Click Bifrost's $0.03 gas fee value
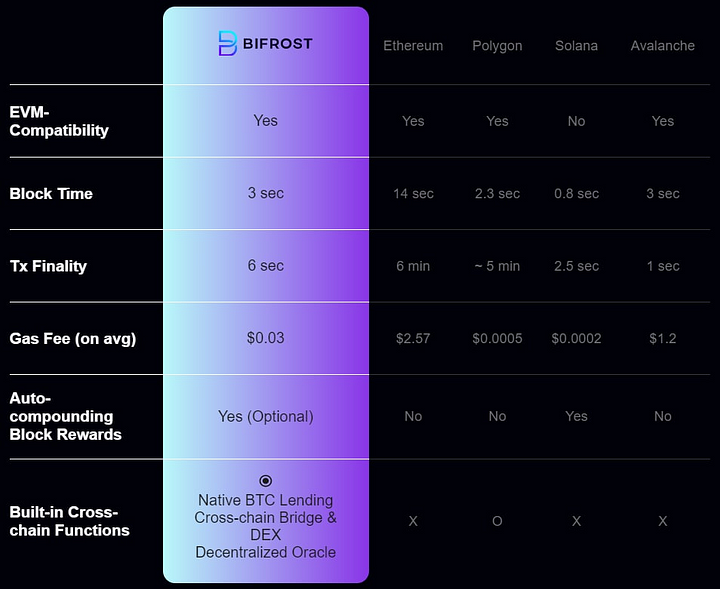Image resolution: width=720 pixels, height=589 pixels. click(265, 338)
